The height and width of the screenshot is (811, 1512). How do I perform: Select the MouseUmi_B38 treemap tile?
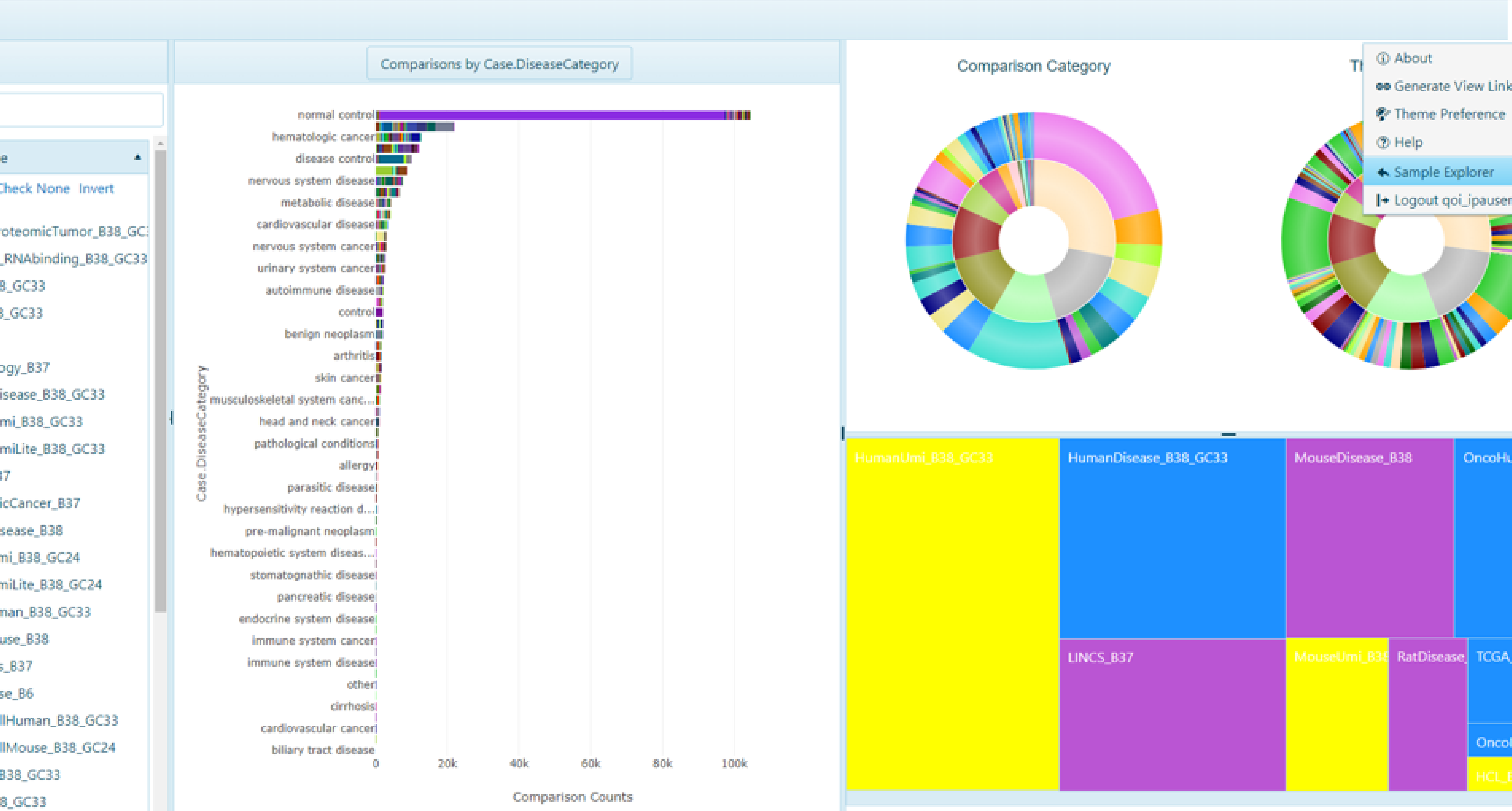click(1337, 714)
